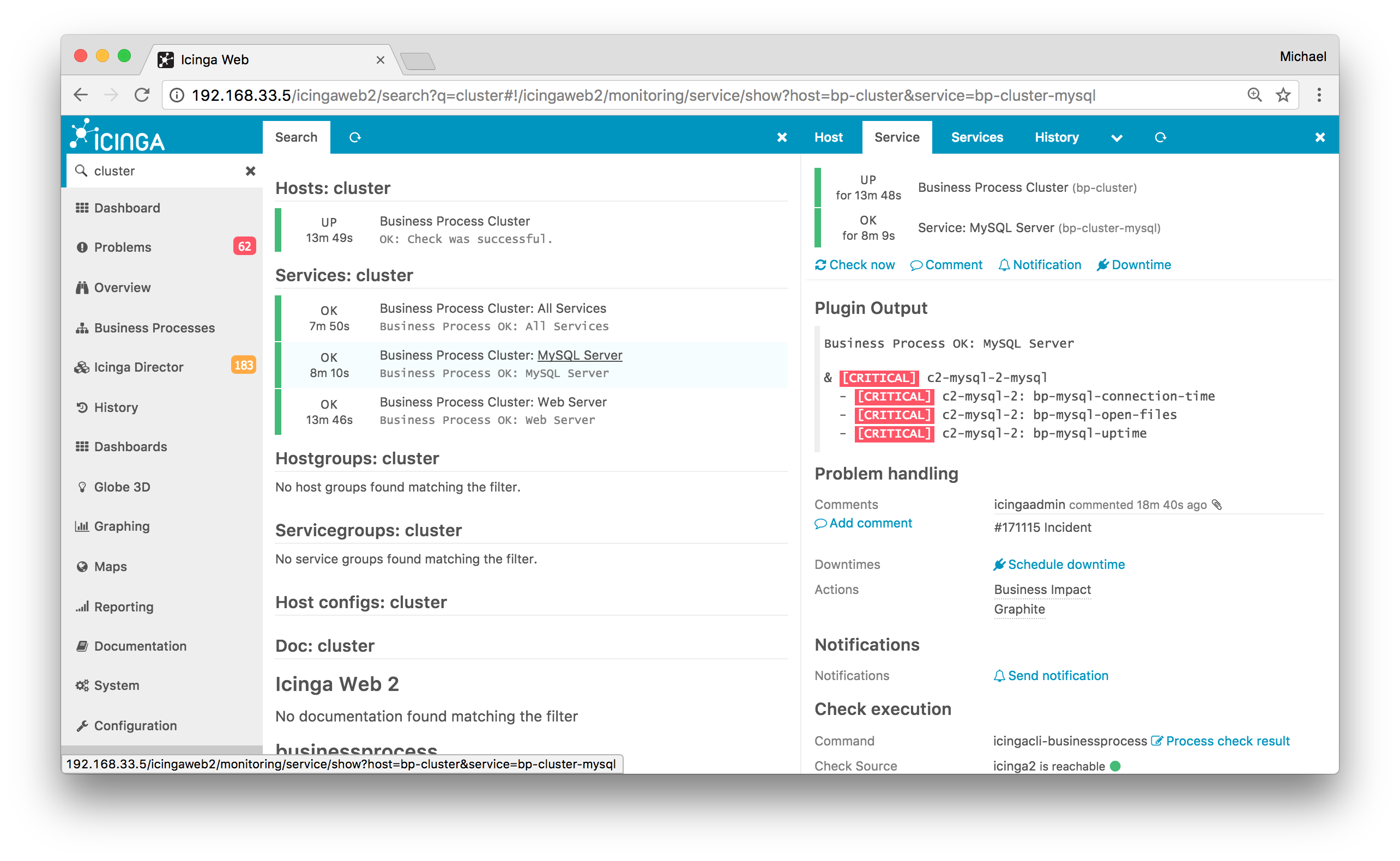View site information icon in address bar
The width and height of the screenshot is (1400, 861).
pyautogui.click(x=177, y=95)
